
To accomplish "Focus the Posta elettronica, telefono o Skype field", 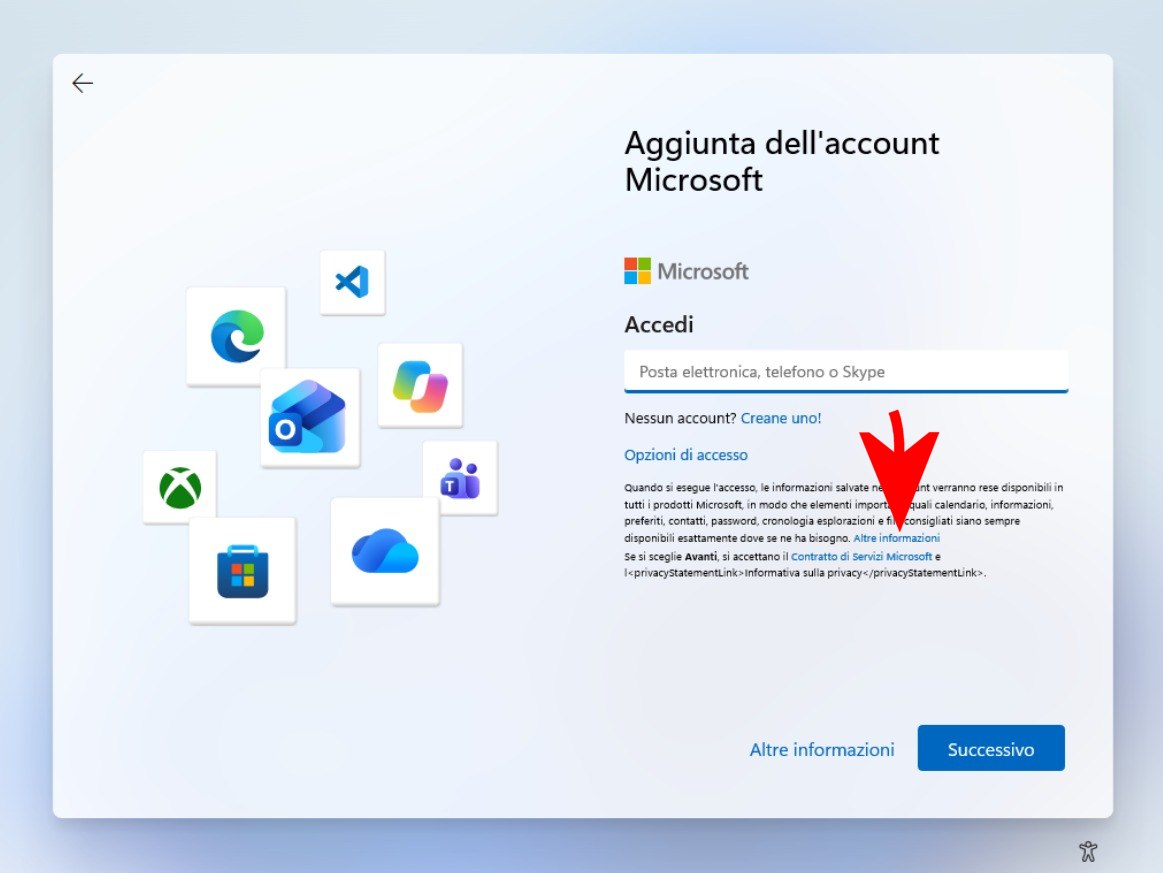I will pos(846,372).
